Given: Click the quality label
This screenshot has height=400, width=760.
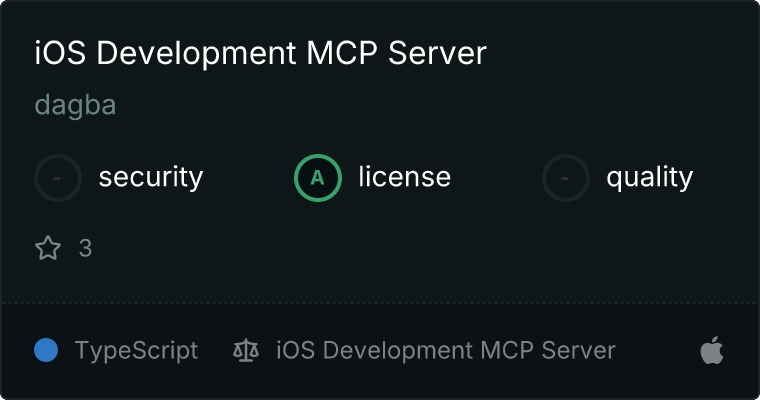Looking at the screenshot, I should [649, 178].
